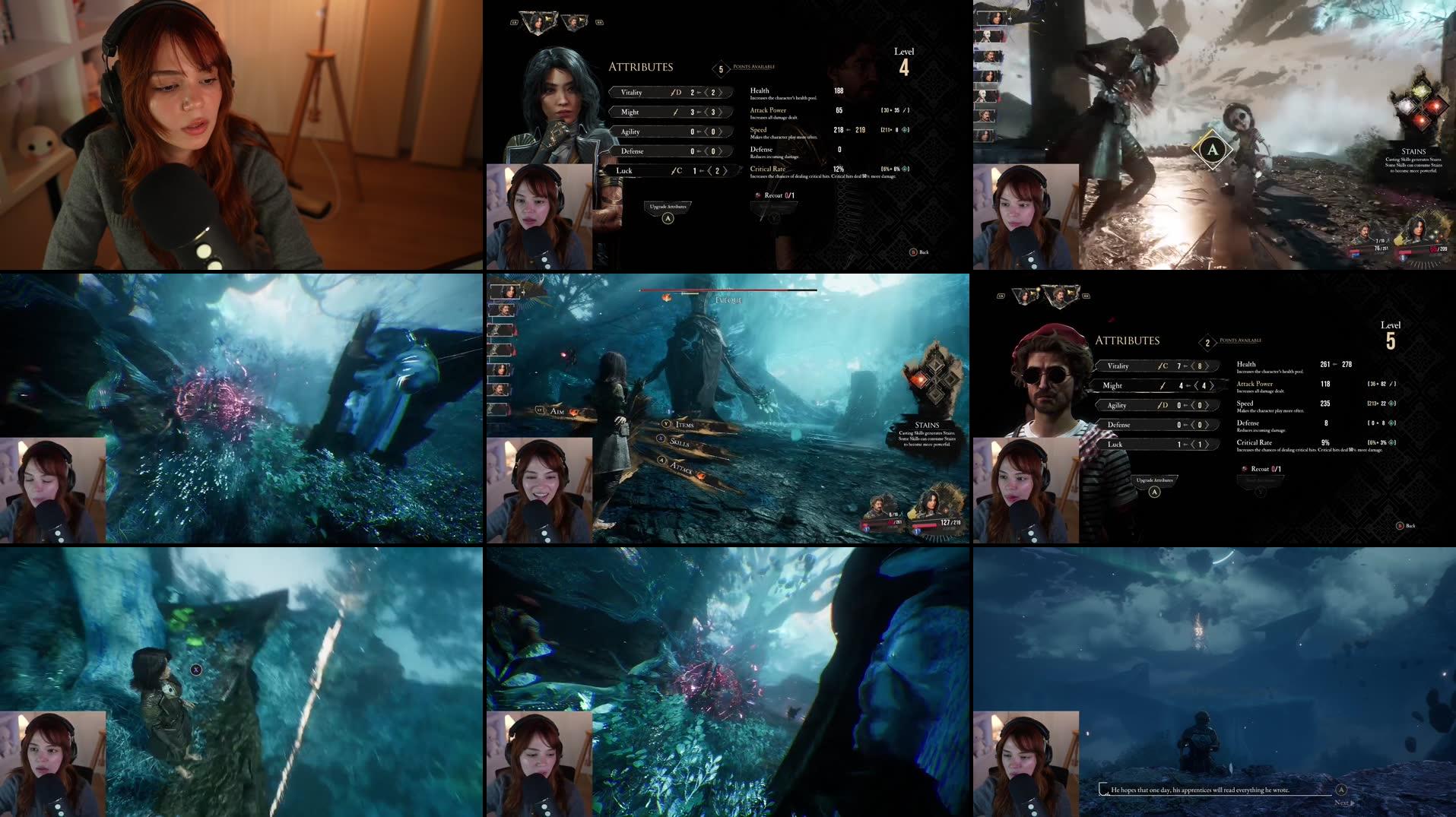Image resolution: width=1456 pixels, height=817 pixels.
Task: Click the Critical Rate 12% value
Action: (x=839, y=169)
